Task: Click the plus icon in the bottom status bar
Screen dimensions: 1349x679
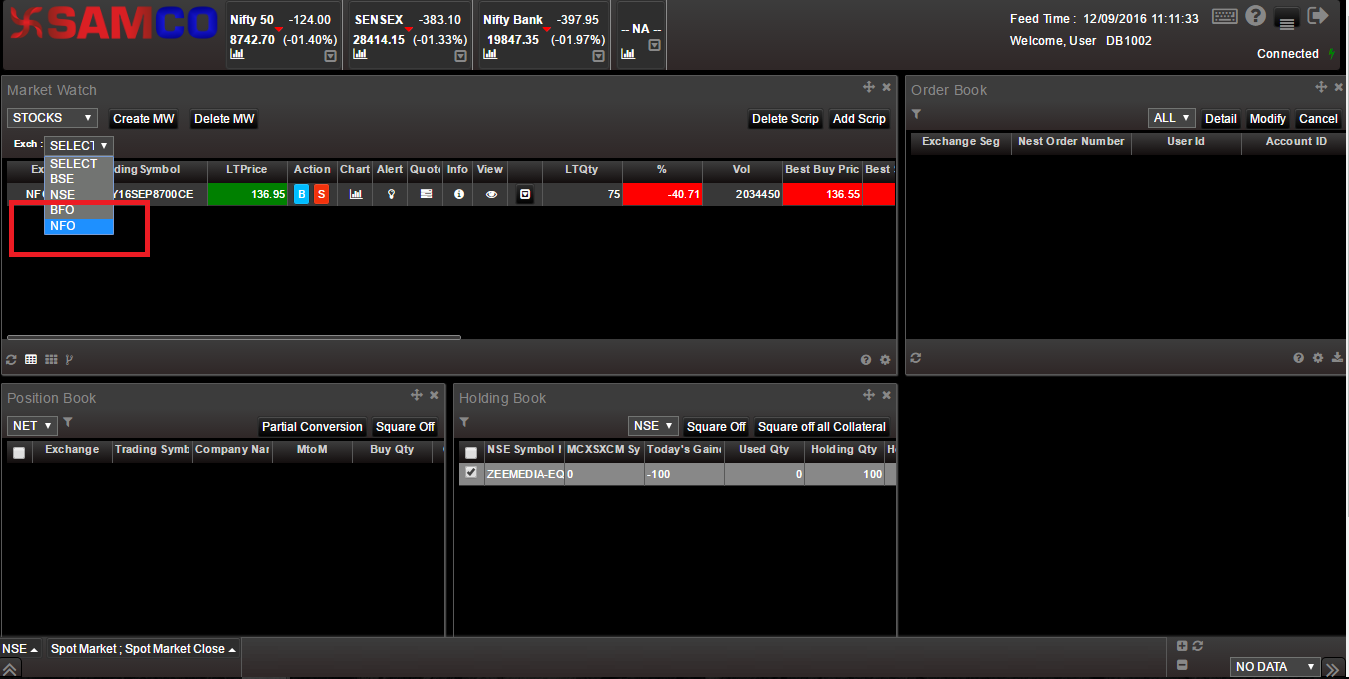Action: click(x=1182, y=646)
